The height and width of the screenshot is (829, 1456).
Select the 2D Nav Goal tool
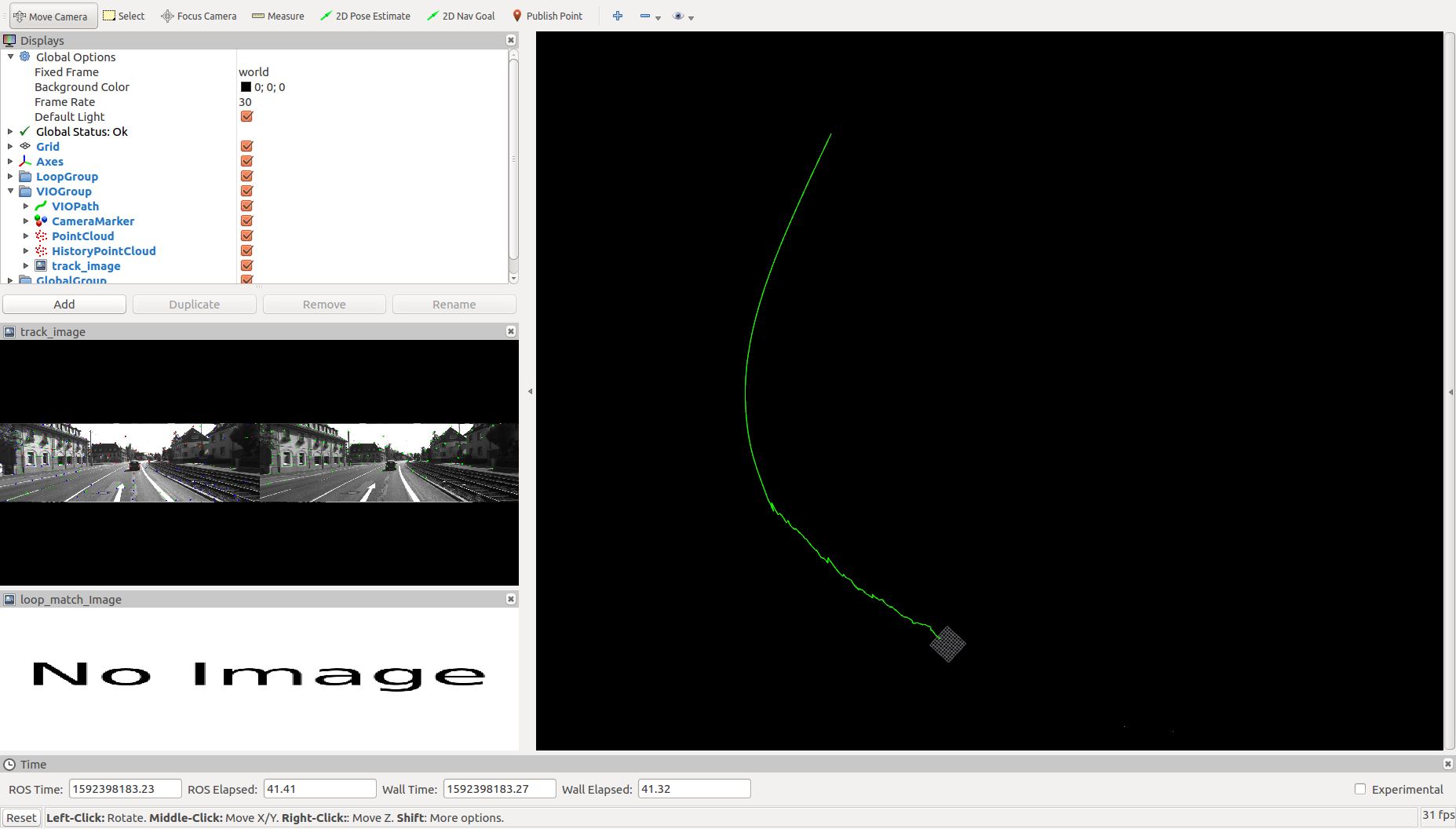461,16
